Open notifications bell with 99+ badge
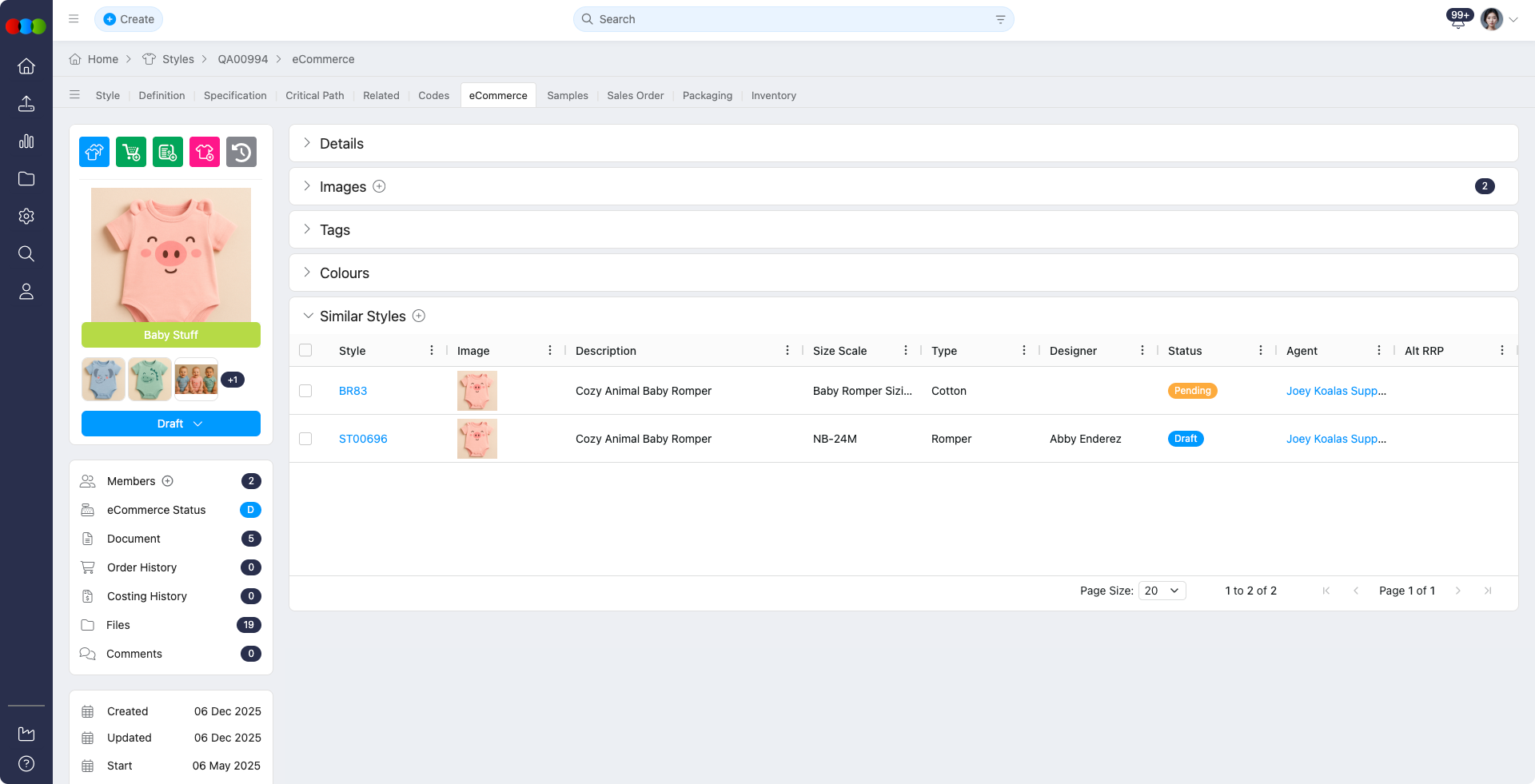This screenshot has width=1535, height=784. point(1458,21)
